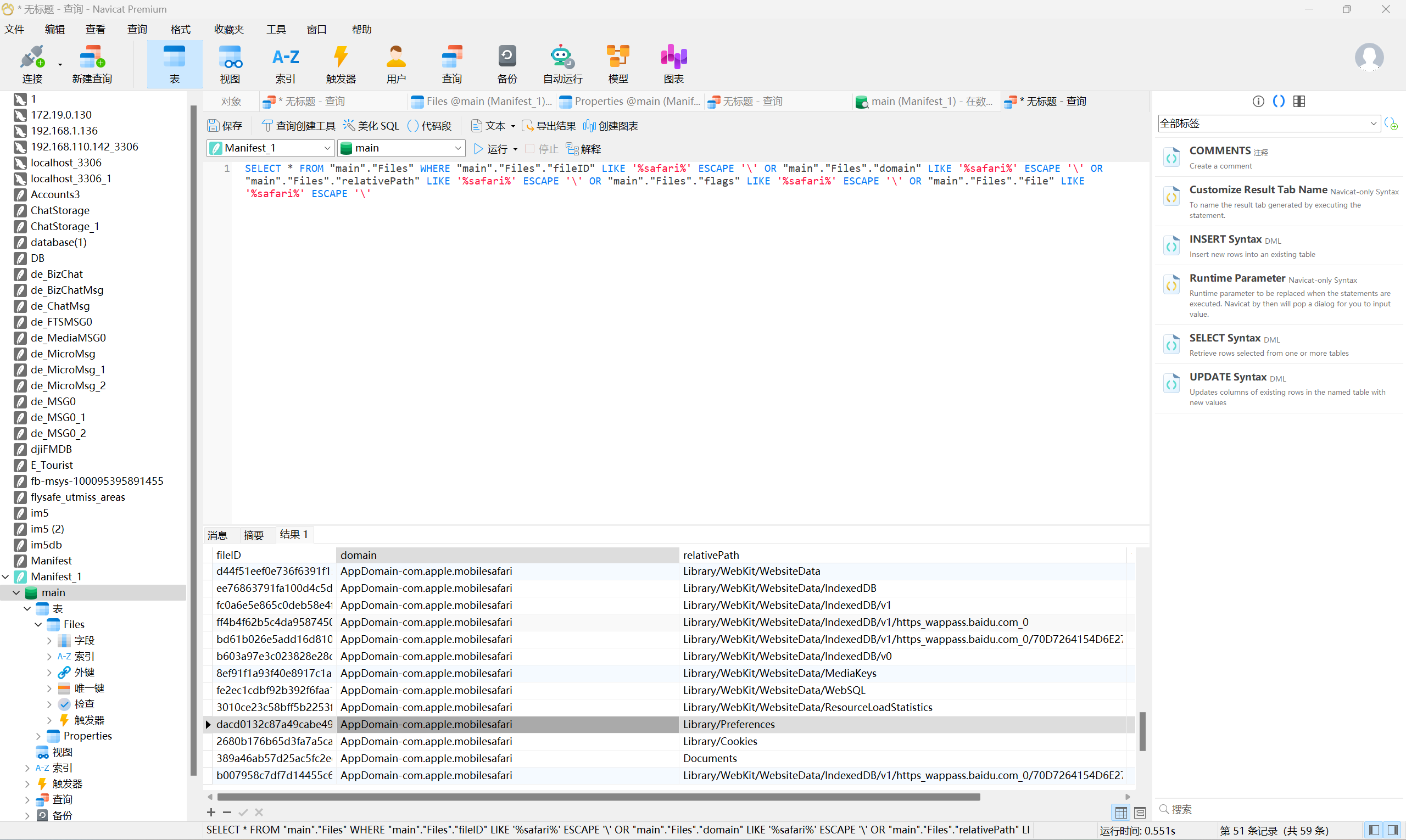Click the user avatar profile icon
The image size is (1406, 840).
1369,57
